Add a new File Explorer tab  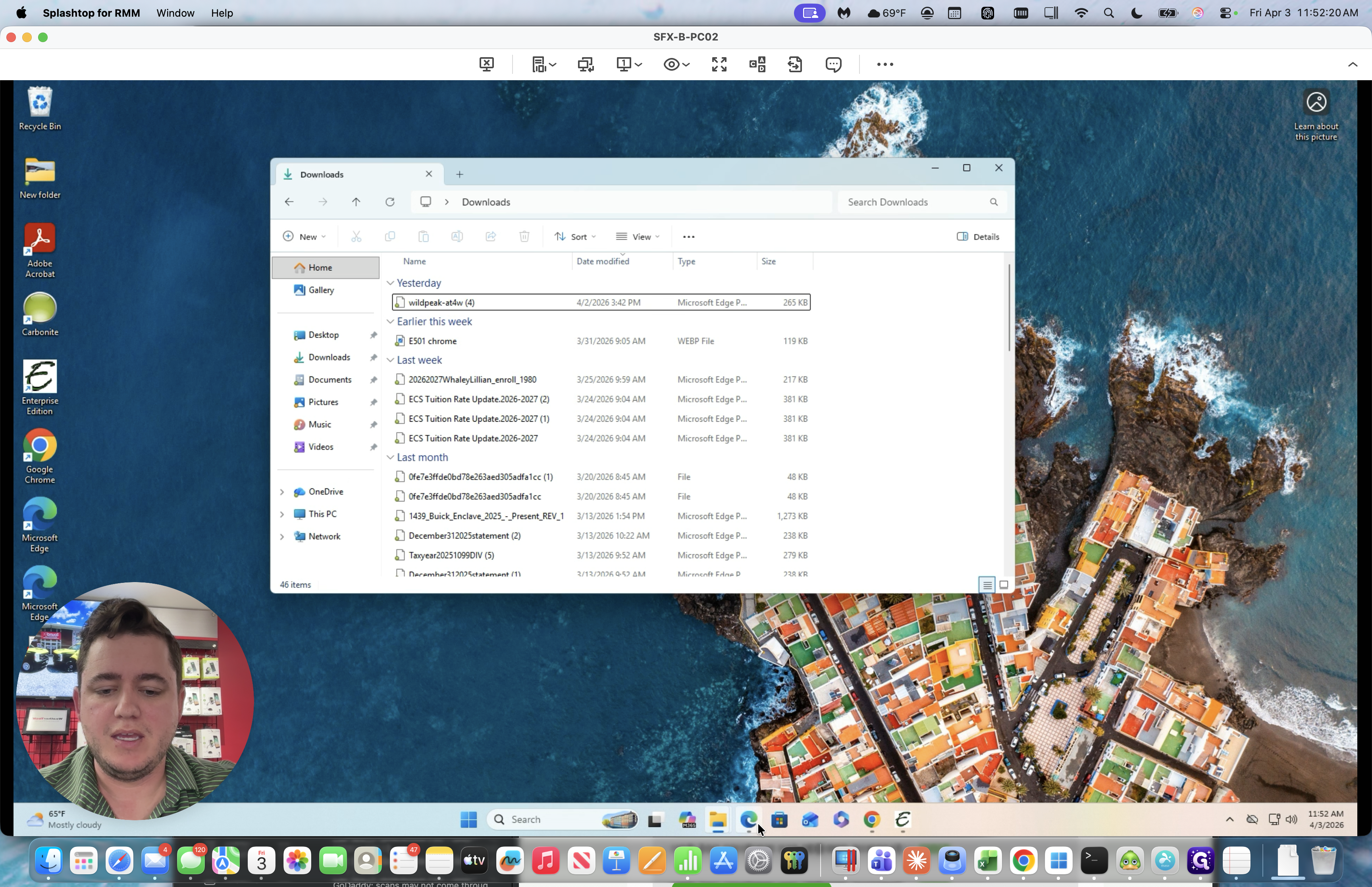click(459, 175)
